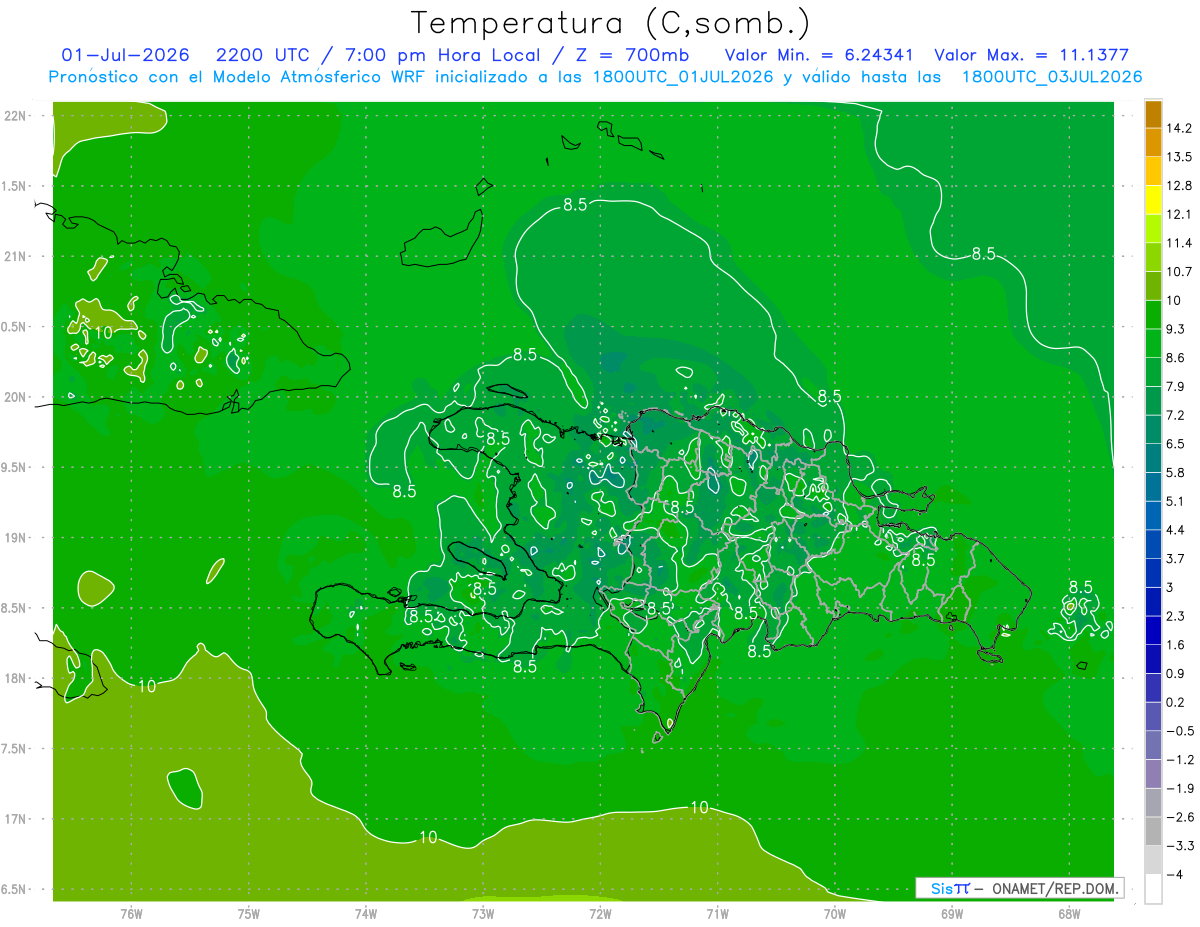Image resolution: width=1200 pixels, height=927 pixels.
Task: Click the 'Temperatura (C,somb.)' map title
Action: [609, 23]
